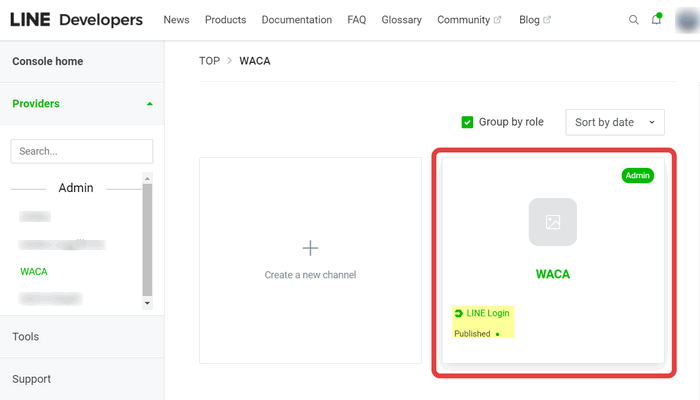The image size is (700, 400).
Task: Click the provider list scroll down arrow
Action: [147, 303]
